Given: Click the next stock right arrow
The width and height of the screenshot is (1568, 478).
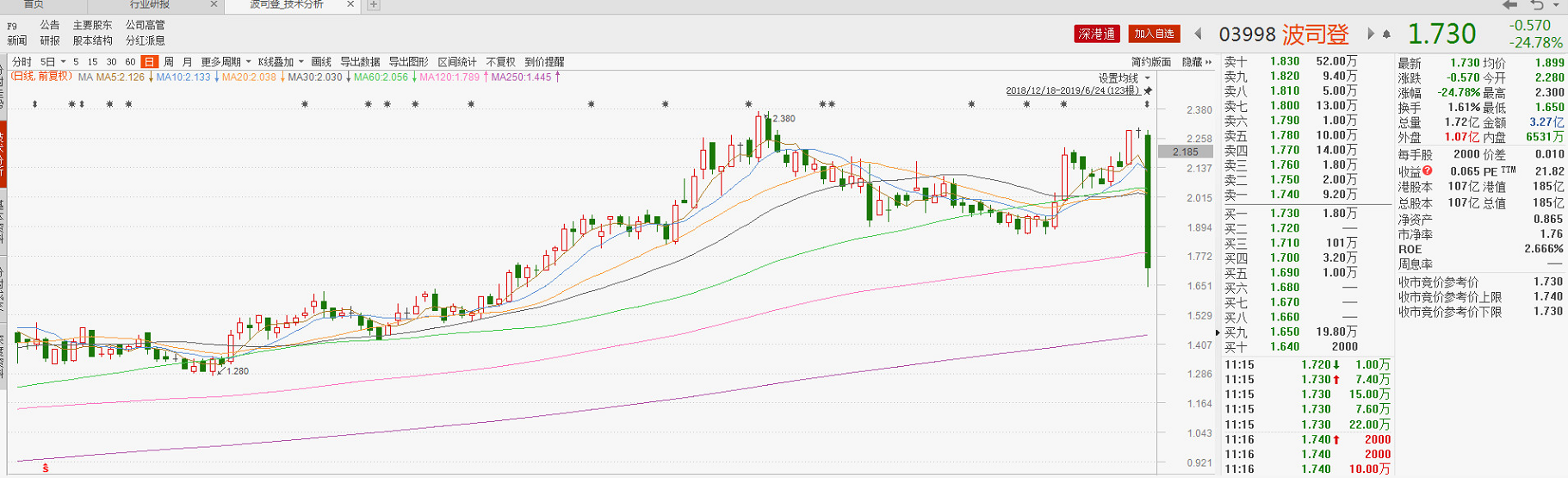Looking at the screenshot, I should (1371, 34).
